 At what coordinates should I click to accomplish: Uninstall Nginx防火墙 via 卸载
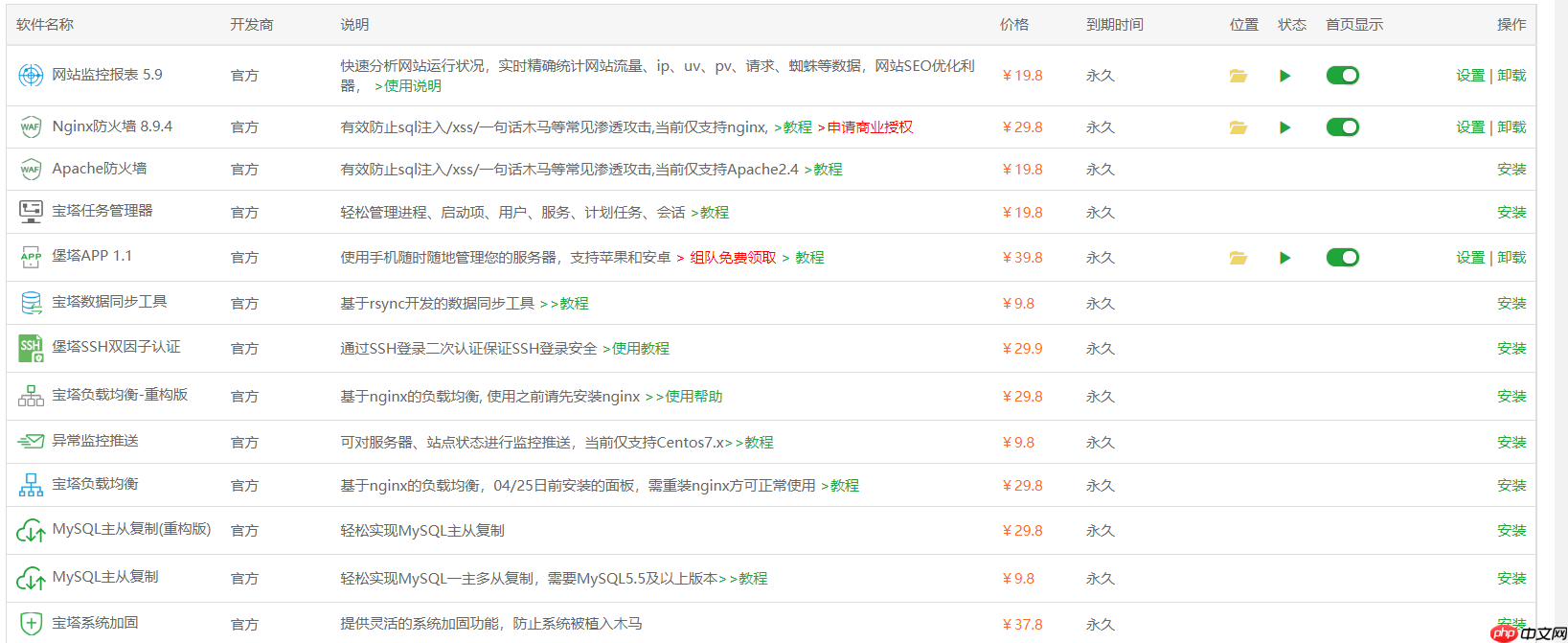1511,127
